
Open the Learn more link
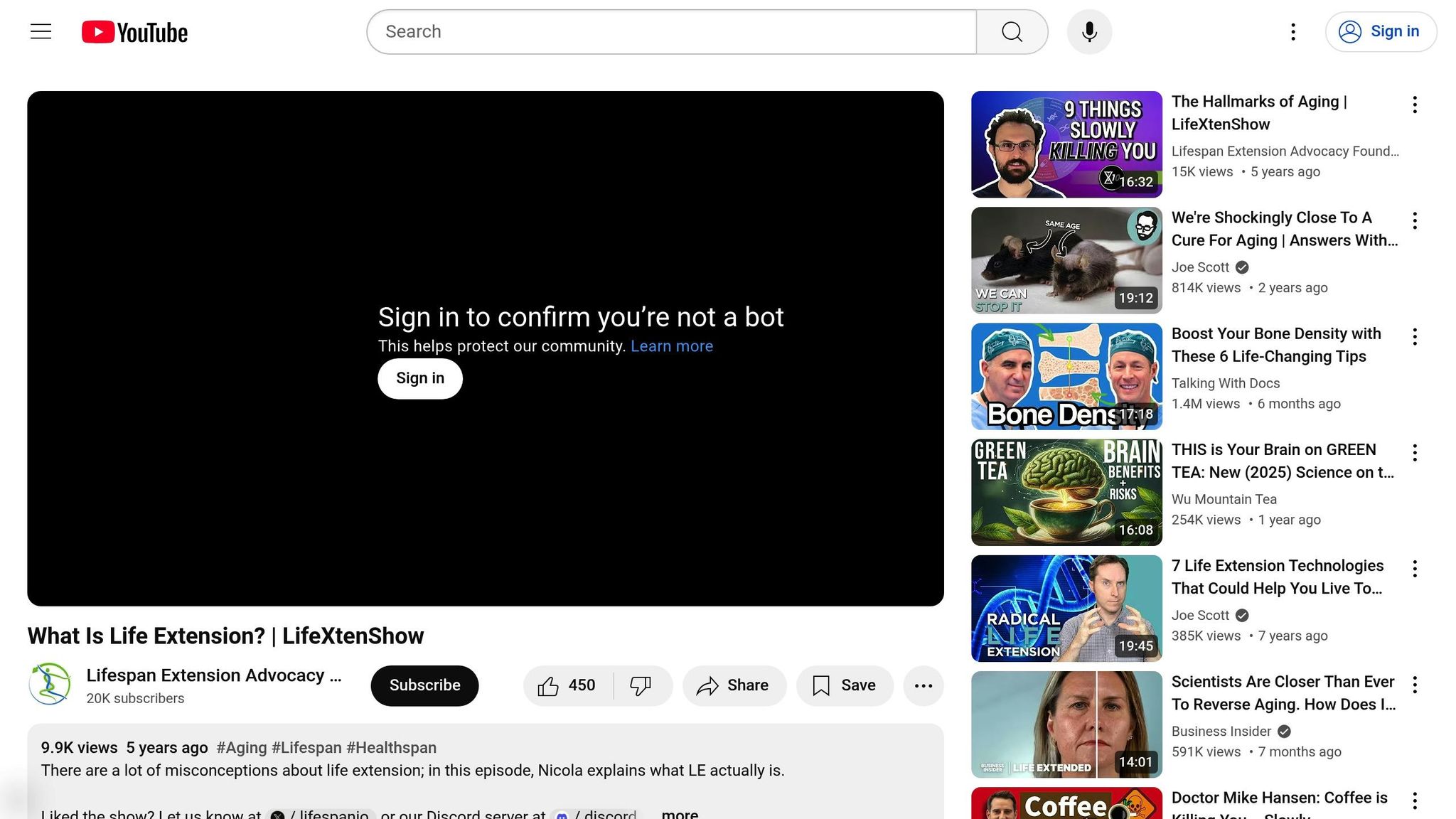672,346
